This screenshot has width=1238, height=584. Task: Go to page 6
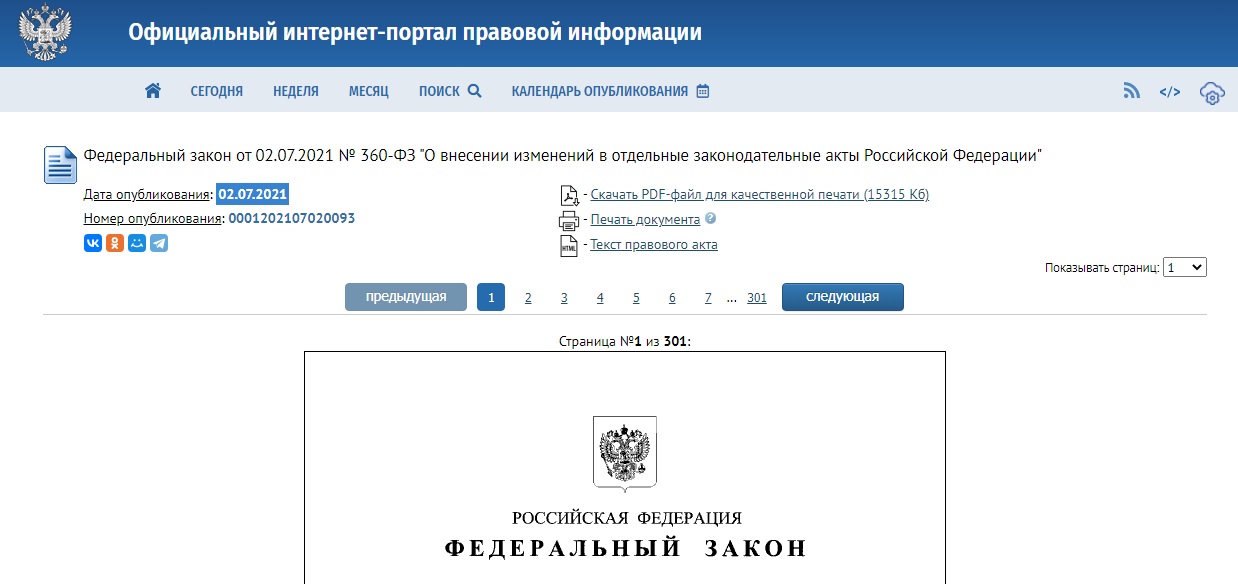pyautogui.click(x=672, y=298)
